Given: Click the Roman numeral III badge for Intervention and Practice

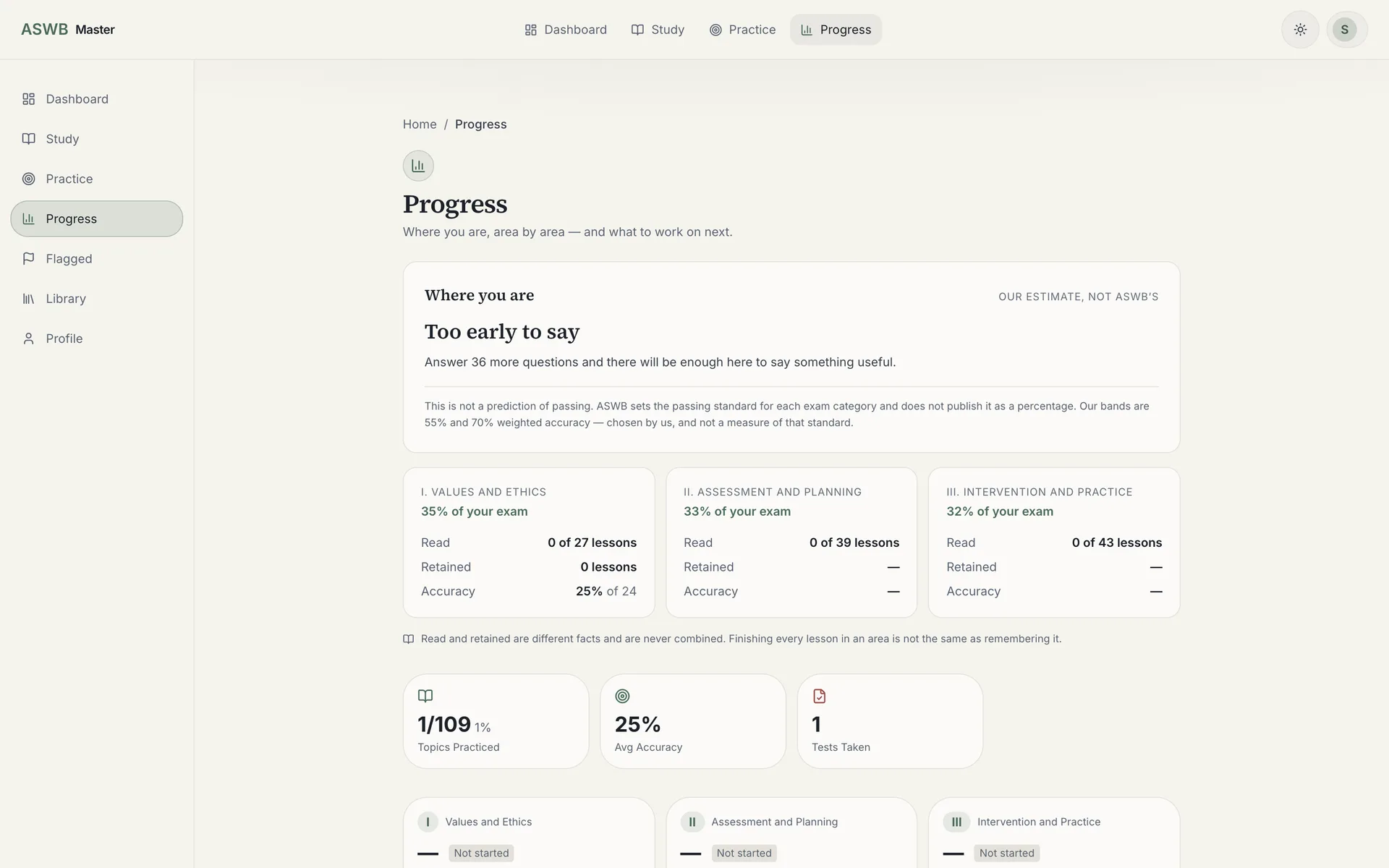Looking at the screenshot, I should point(956,822).
